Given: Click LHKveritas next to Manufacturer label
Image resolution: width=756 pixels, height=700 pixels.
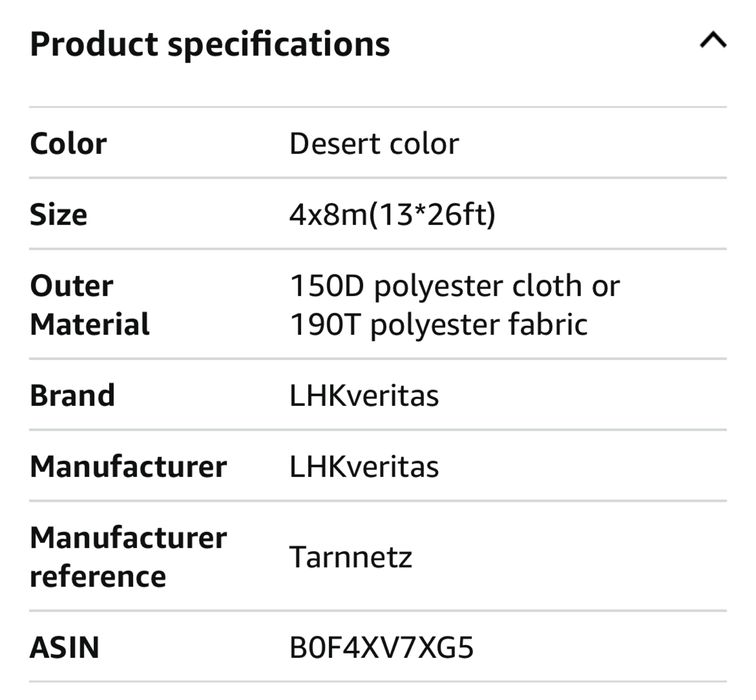Looking at the screenshot, I should click(x=364, y=466).
